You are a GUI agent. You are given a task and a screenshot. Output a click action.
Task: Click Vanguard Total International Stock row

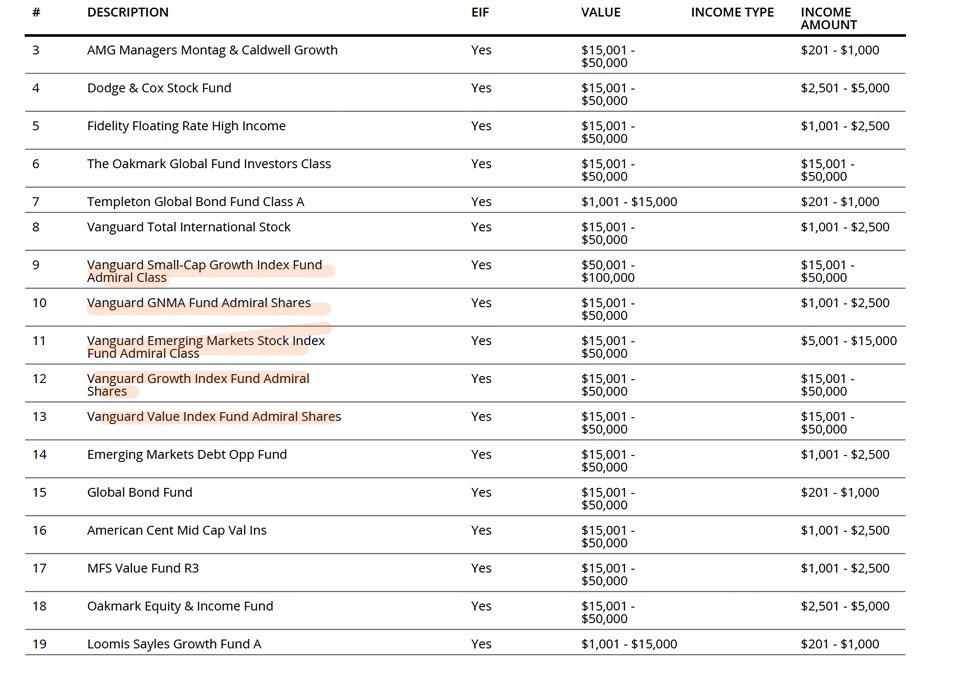pyautogui.click(x=189, y=227)
